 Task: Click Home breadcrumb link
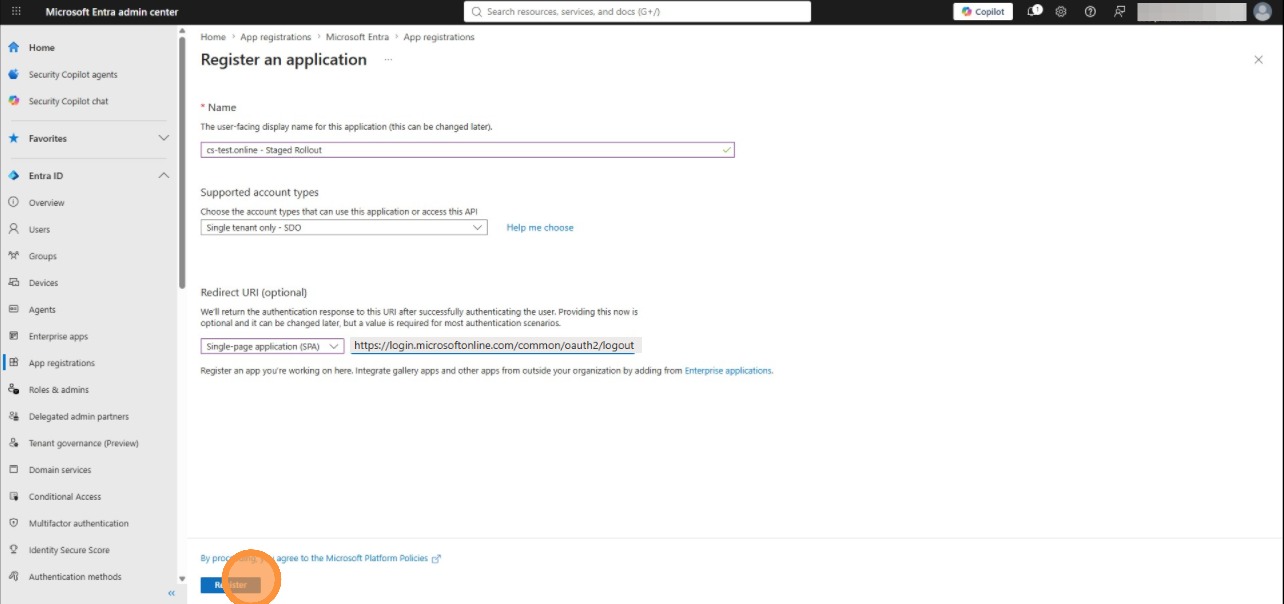[213, 37]
